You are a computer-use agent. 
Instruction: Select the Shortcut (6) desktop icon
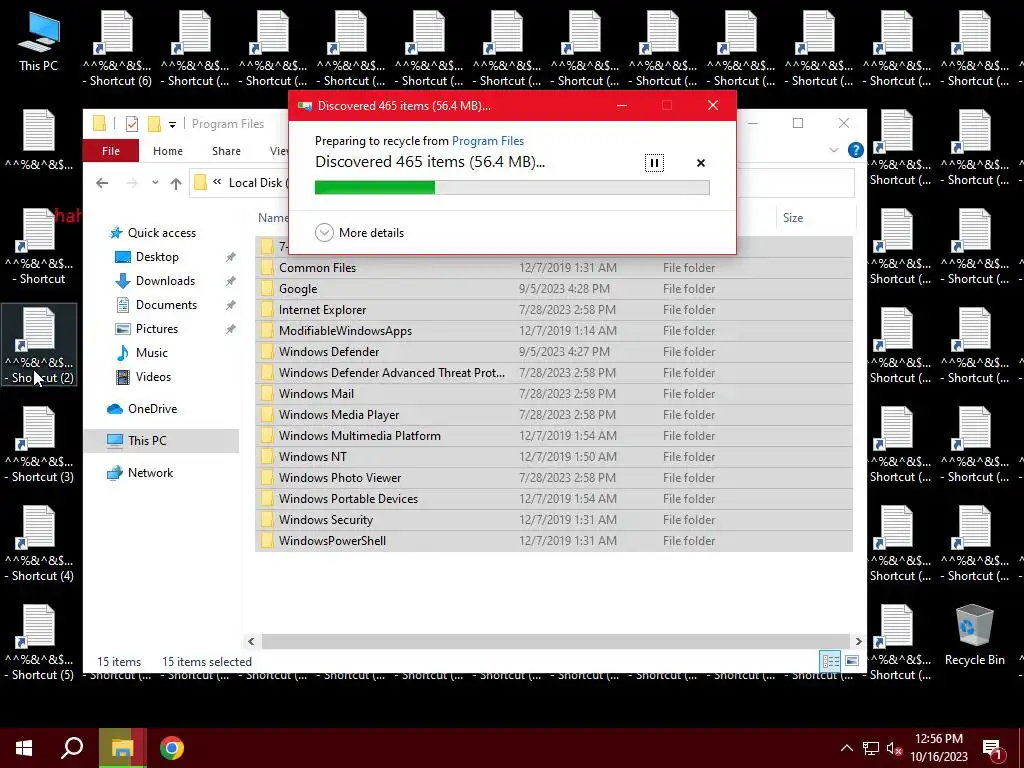point(117,50)
